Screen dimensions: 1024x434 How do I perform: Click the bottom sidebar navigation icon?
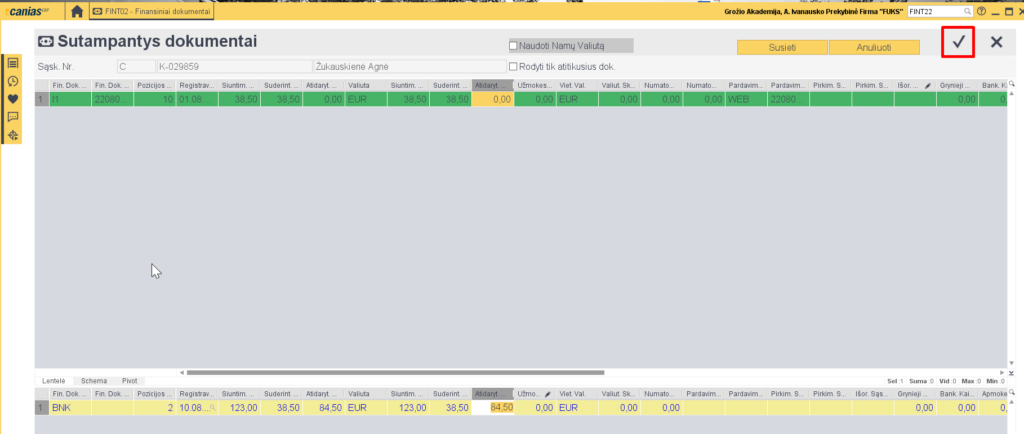point(13,134)
